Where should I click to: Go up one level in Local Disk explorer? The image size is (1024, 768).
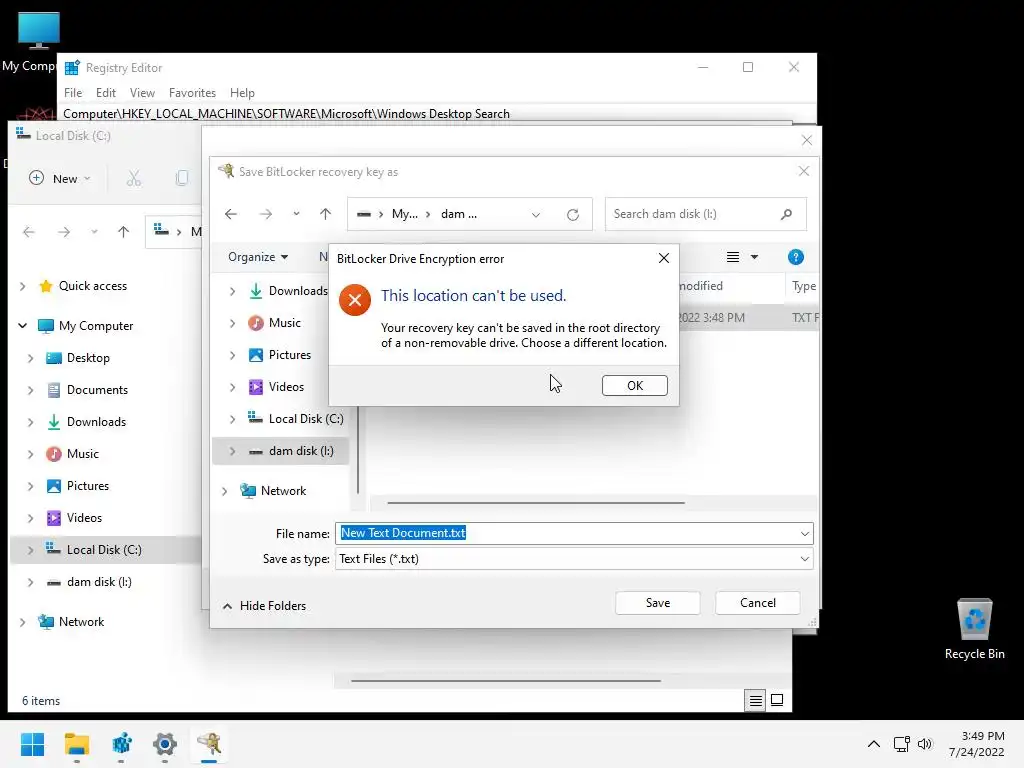123,231
